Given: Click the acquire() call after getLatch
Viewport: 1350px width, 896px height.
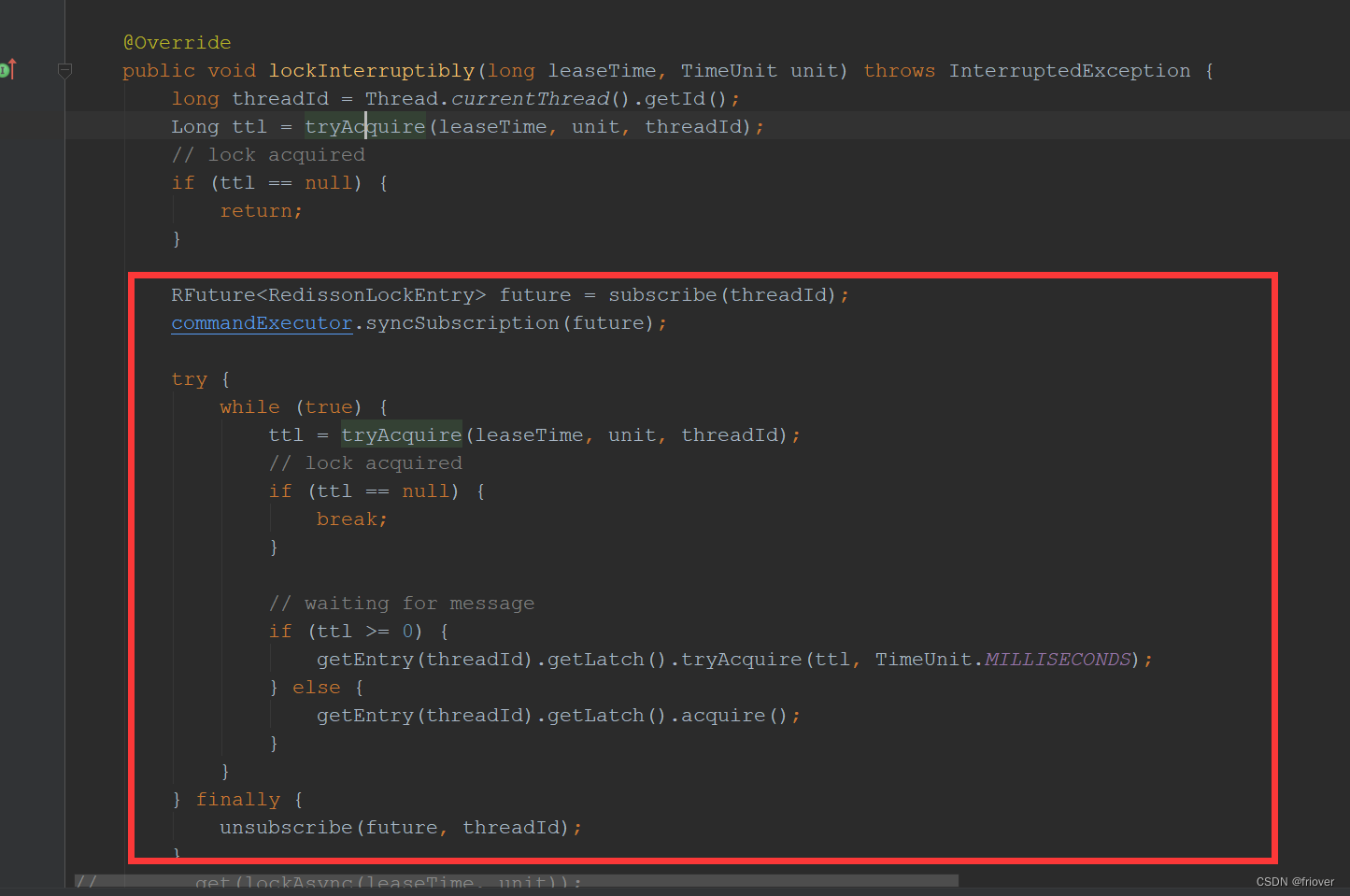Looking at the screenshot, I should point(735,716).
